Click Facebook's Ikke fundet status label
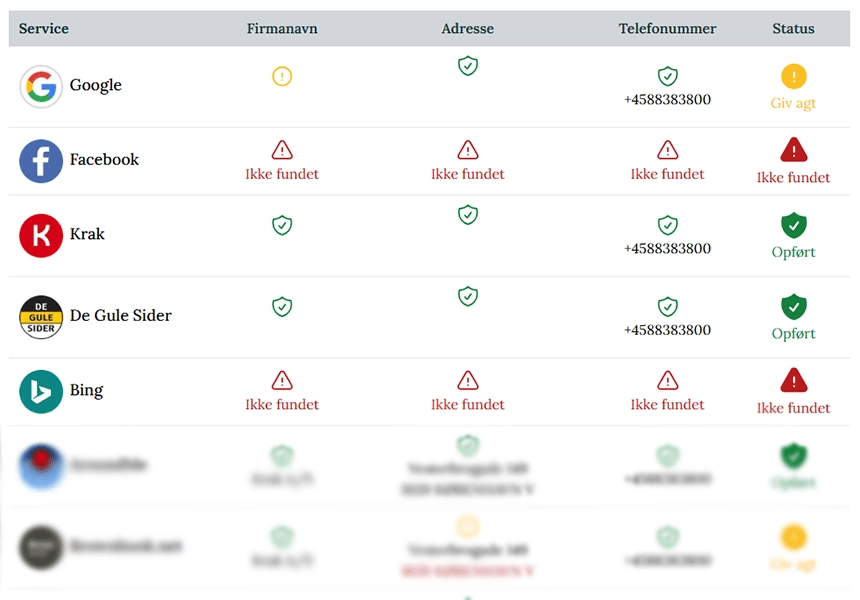This screenshot has height=600, width=860. 794,178
